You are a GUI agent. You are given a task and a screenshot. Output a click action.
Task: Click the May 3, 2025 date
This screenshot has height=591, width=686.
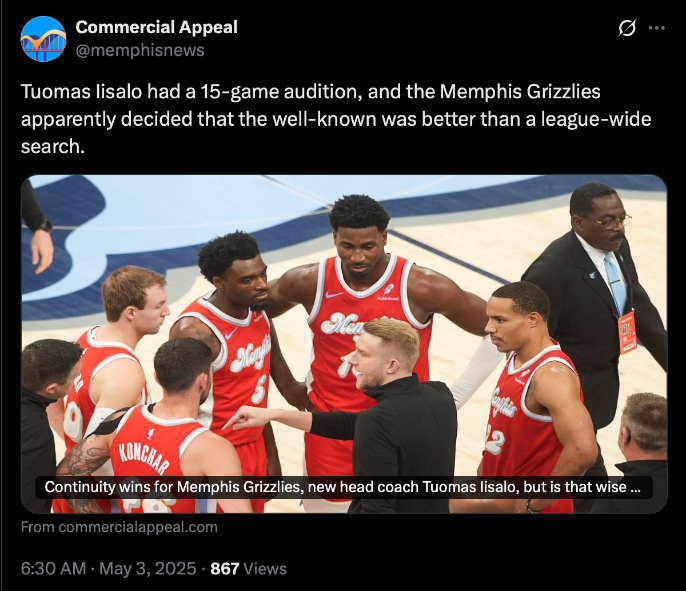tap(148, 568)
